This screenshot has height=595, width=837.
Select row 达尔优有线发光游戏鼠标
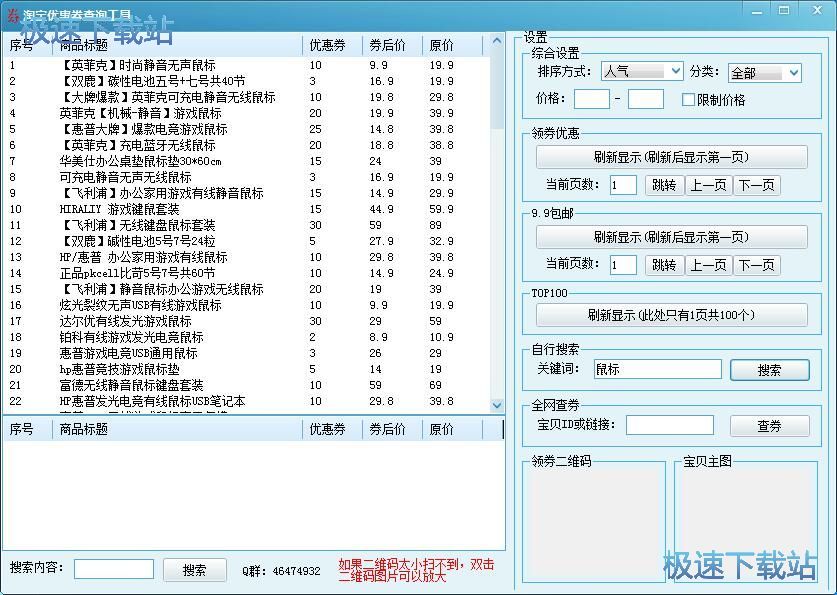pos(247,321)
